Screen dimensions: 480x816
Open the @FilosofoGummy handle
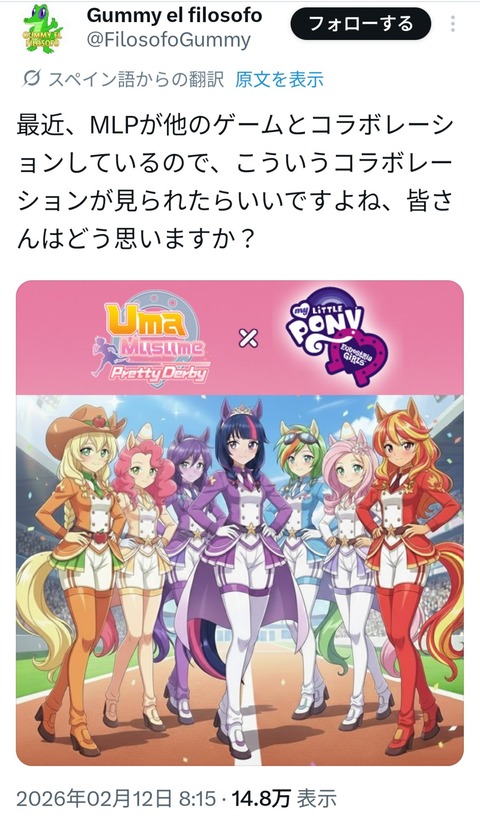tap(169, 40)
